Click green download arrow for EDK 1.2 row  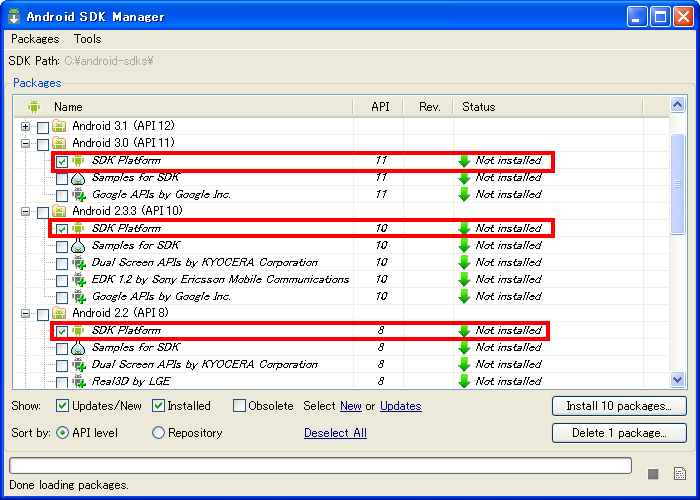(464, 279)
